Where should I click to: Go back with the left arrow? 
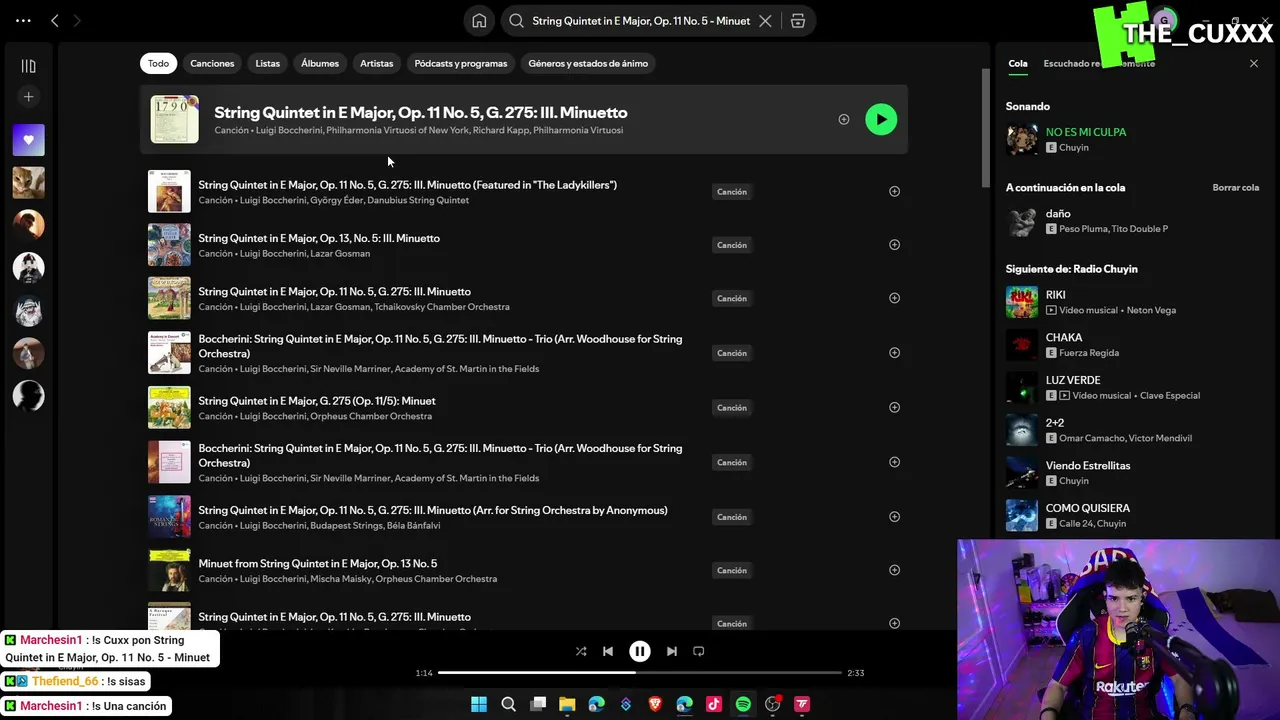tap(55, 20)
